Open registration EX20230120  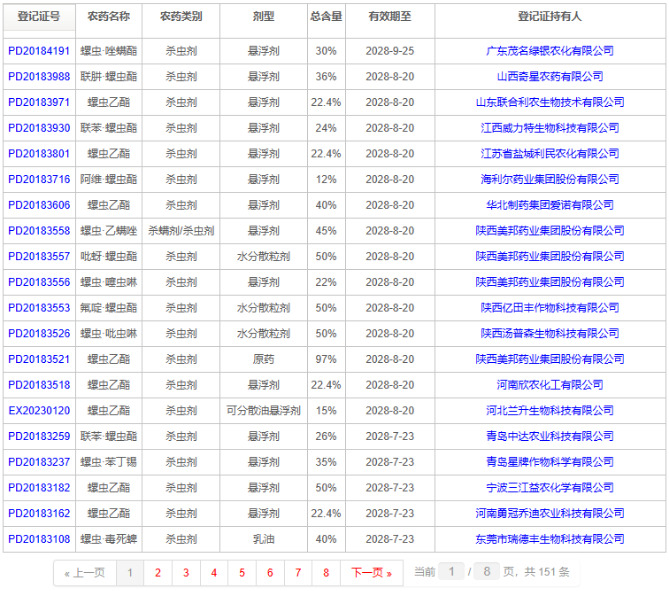[x=39, y=410]
